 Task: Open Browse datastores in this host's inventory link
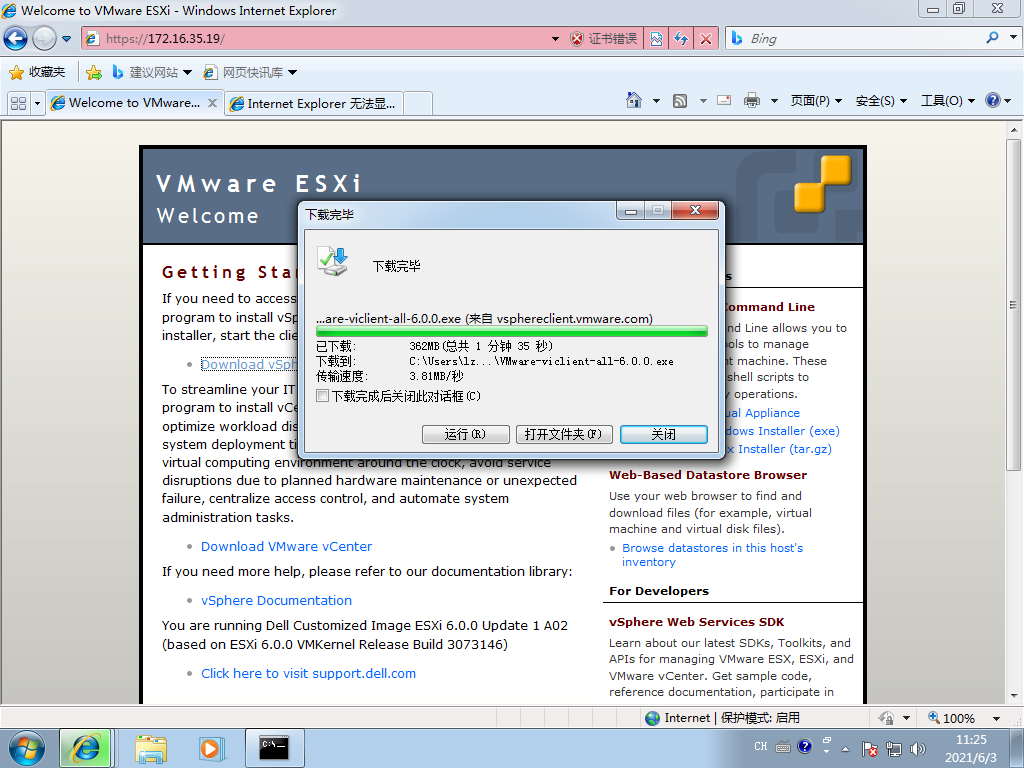click(712, 554)
